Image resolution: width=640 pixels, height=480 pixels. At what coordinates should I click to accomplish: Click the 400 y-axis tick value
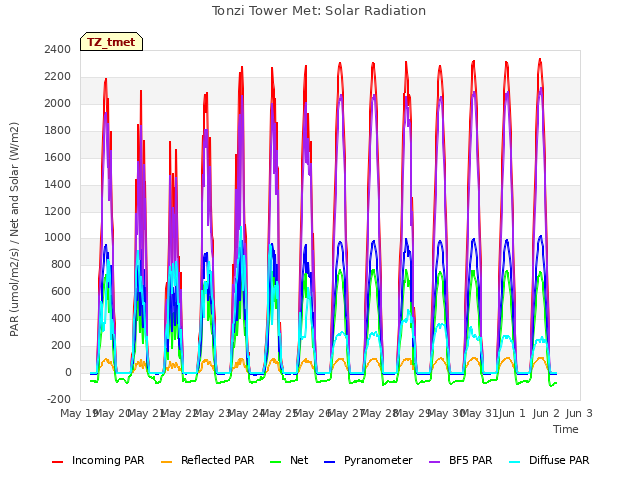click(x=61, y=318)
